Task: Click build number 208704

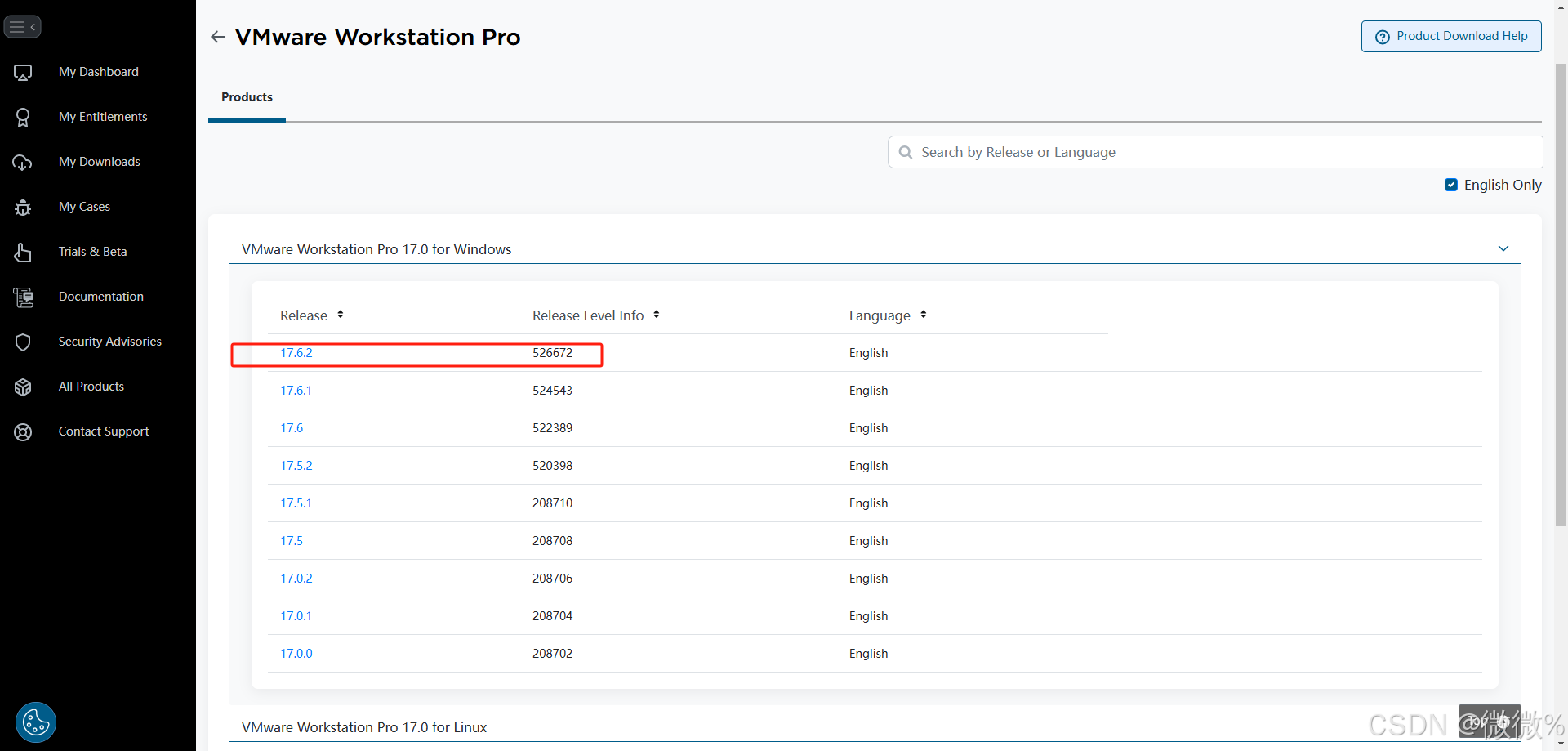Action: (552, 616)
